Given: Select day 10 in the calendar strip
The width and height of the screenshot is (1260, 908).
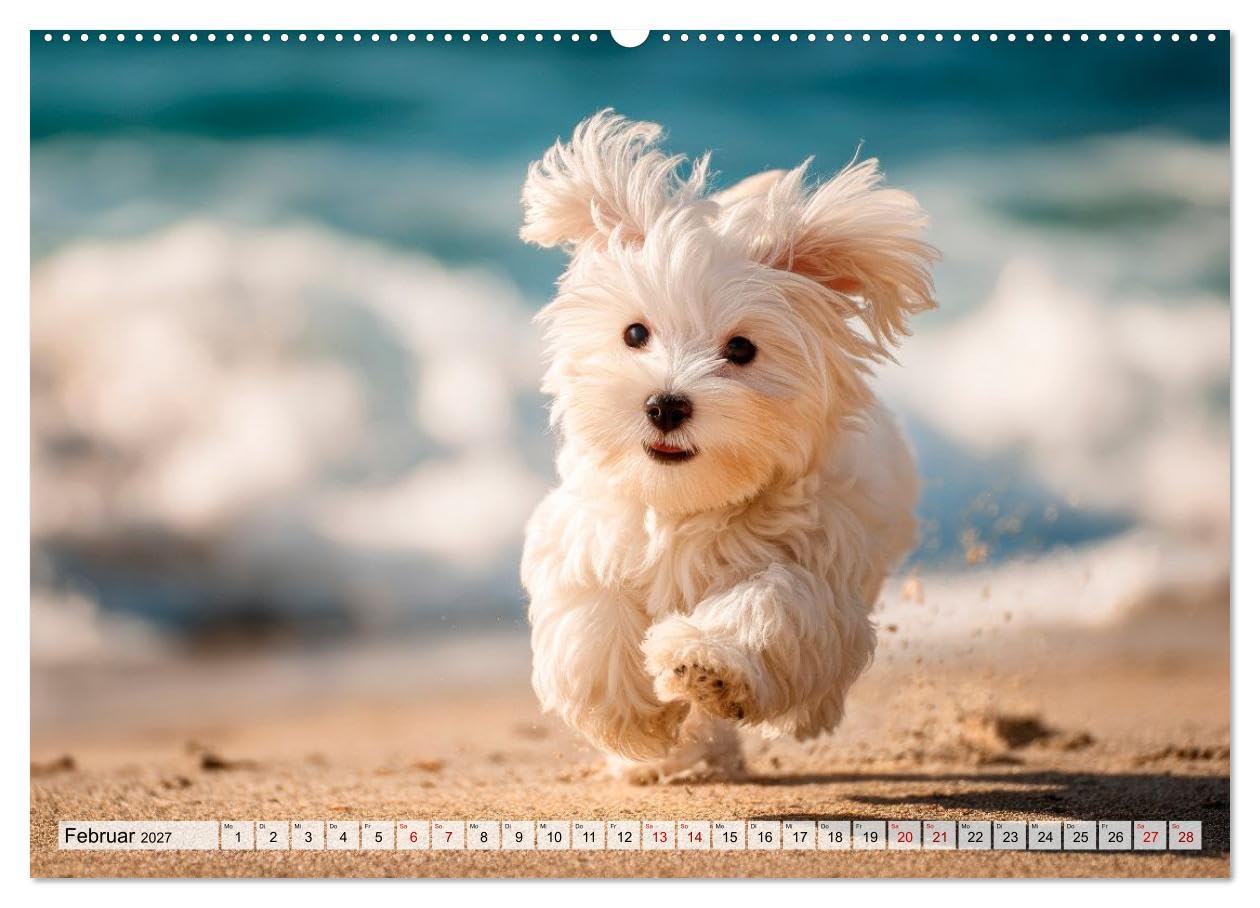Looking at the screenshot, I should click(553, 836).
